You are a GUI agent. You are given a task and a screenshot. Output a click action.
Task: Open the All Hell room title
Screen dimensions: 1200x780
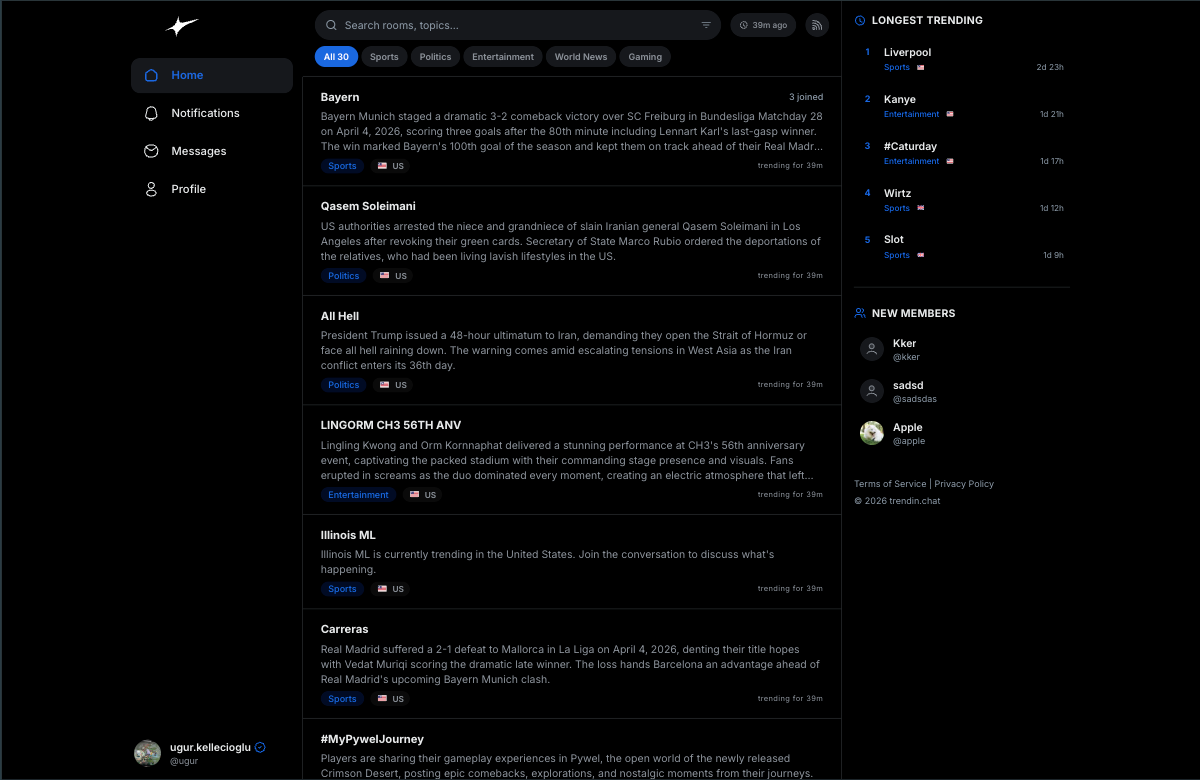coord(340,316)
